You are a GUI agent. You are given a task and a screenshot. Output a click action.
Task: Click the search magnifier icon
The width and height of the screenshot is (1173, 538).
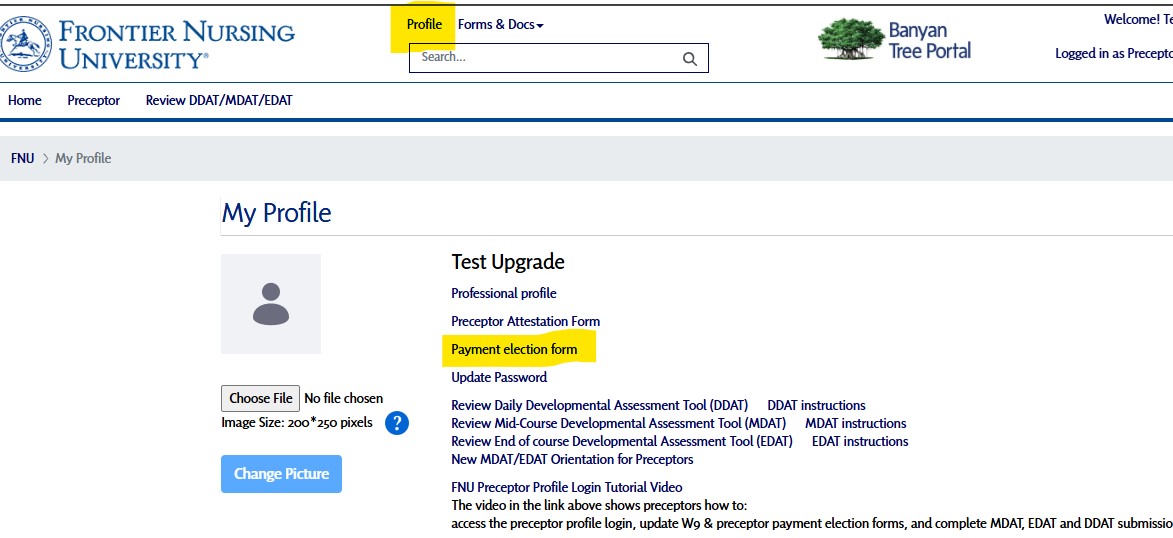click(689, 59)
